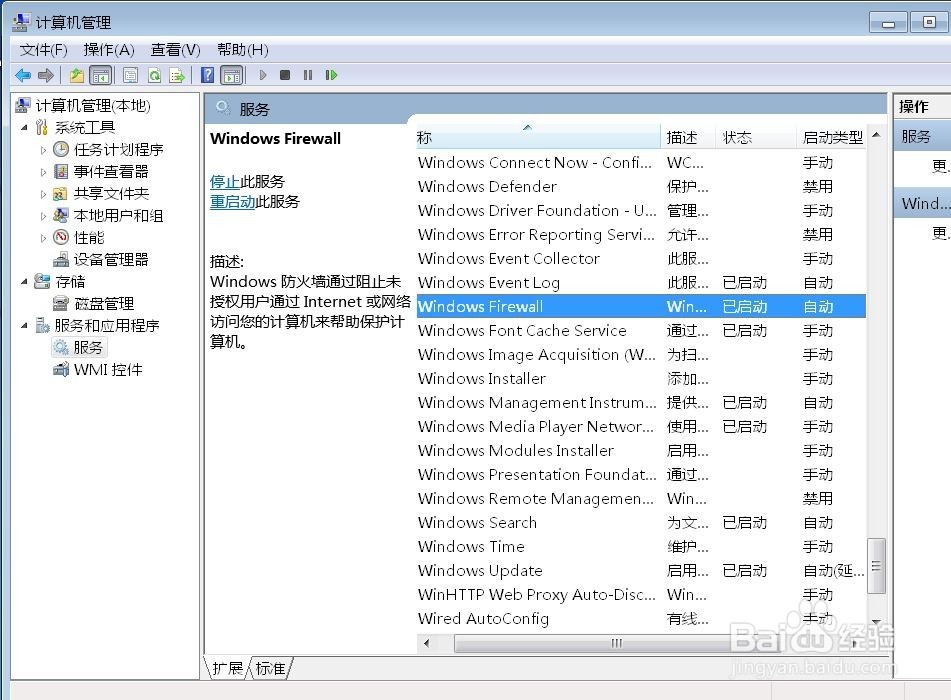Click the vertical scrollbar thumb
The width and height of the screenshot is (951, 700).
(x=876, y=565)
